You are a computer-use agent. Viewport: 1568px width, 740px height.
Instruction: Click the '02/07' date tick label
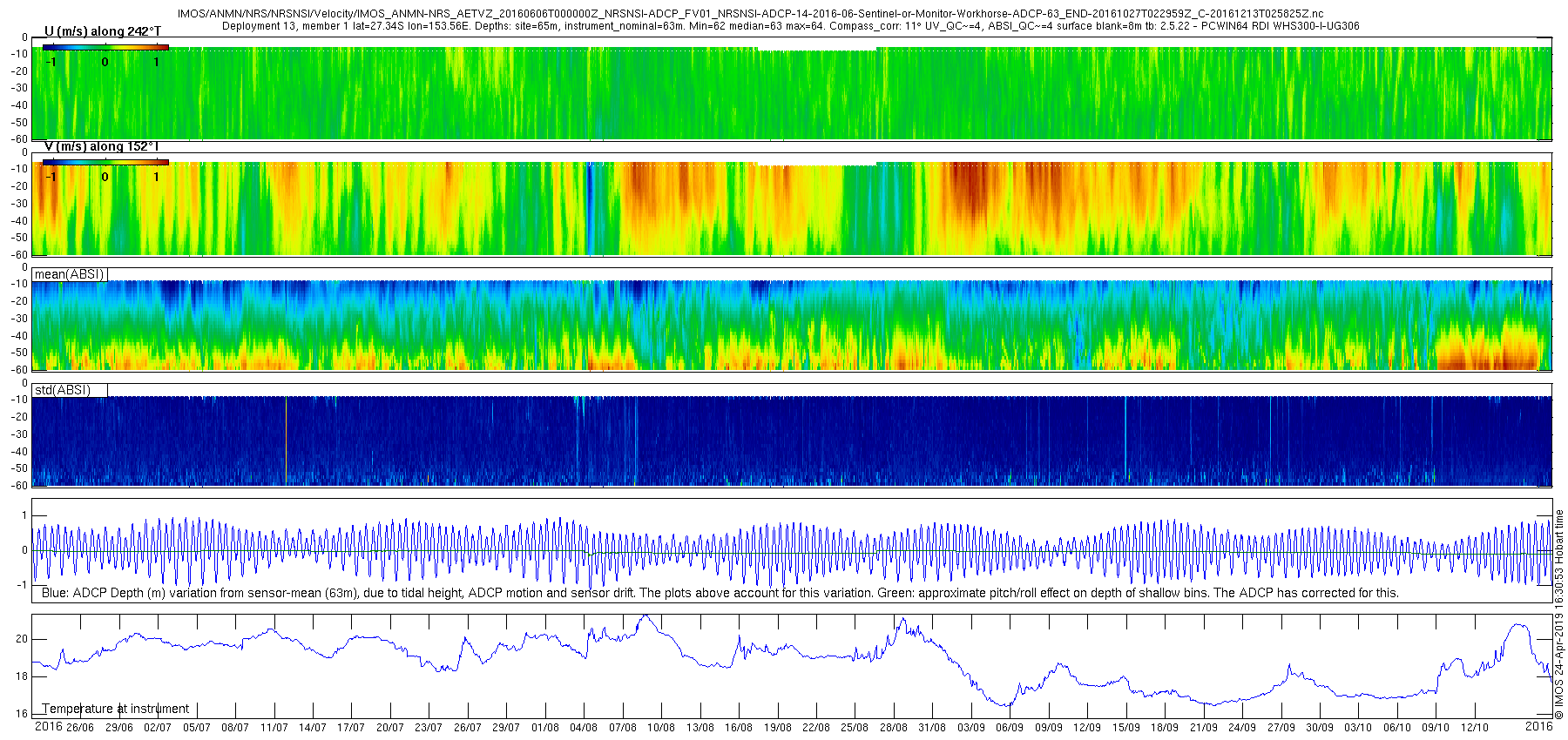(x=158, y=728)
